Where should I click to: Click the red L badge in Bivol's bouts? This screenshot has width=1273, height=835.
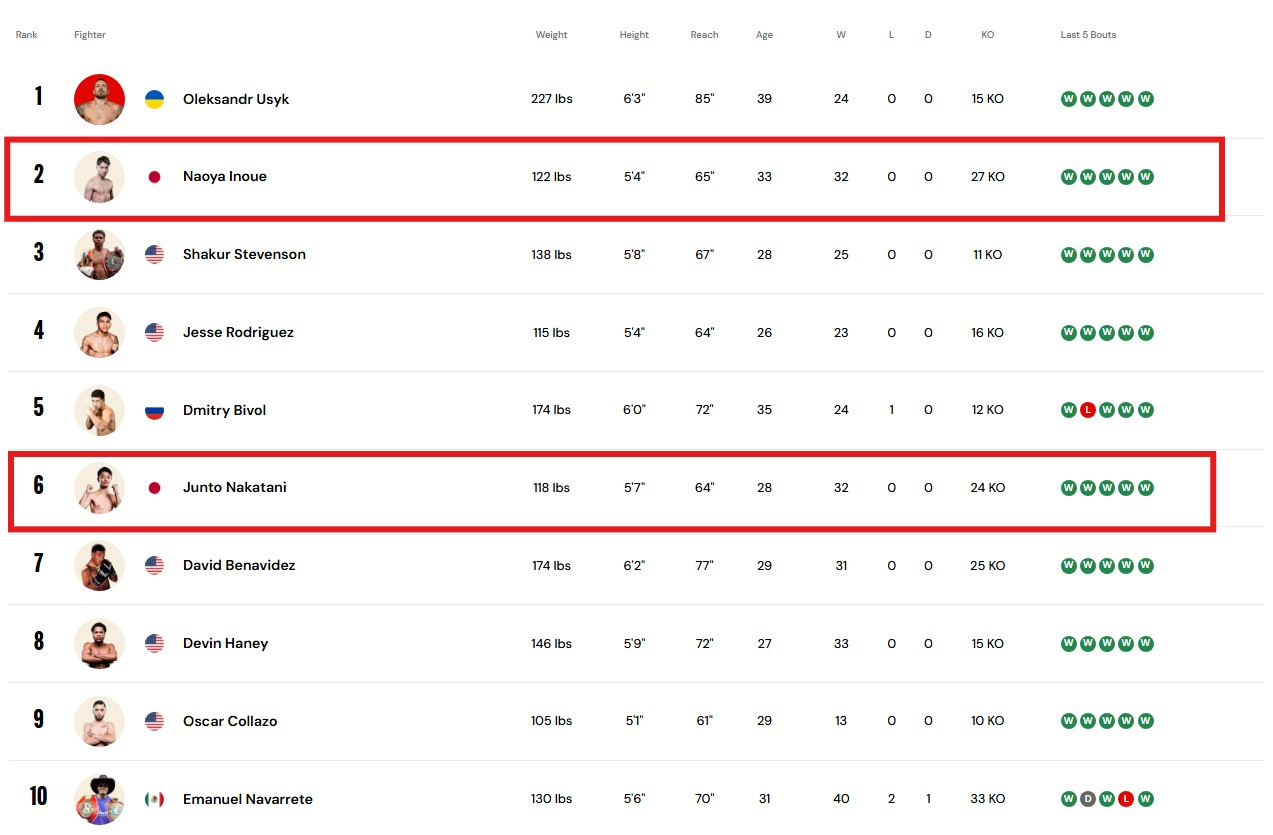(x=1087, y=410)
